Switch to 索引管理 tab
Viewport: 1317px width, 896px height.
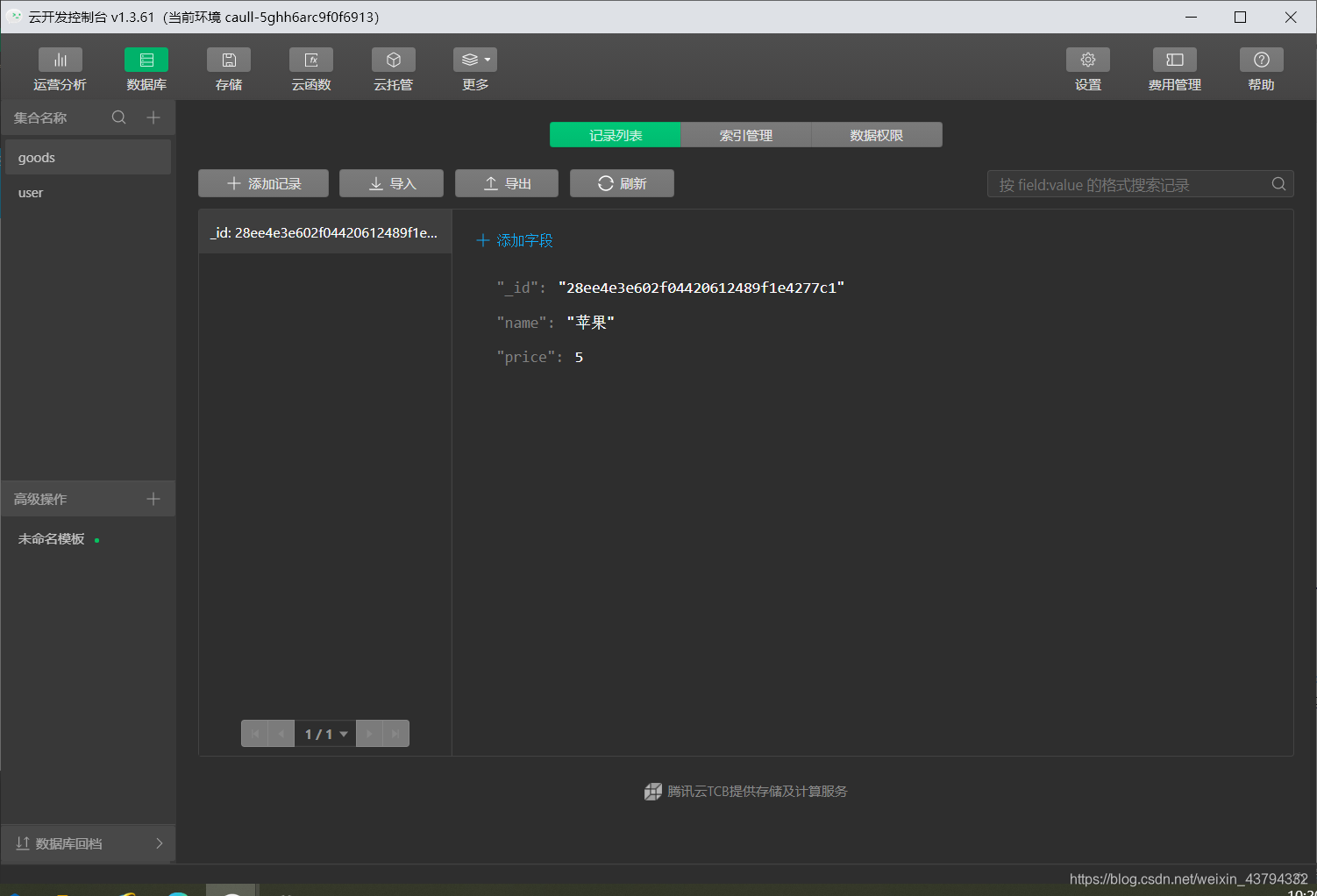point(746,135)
